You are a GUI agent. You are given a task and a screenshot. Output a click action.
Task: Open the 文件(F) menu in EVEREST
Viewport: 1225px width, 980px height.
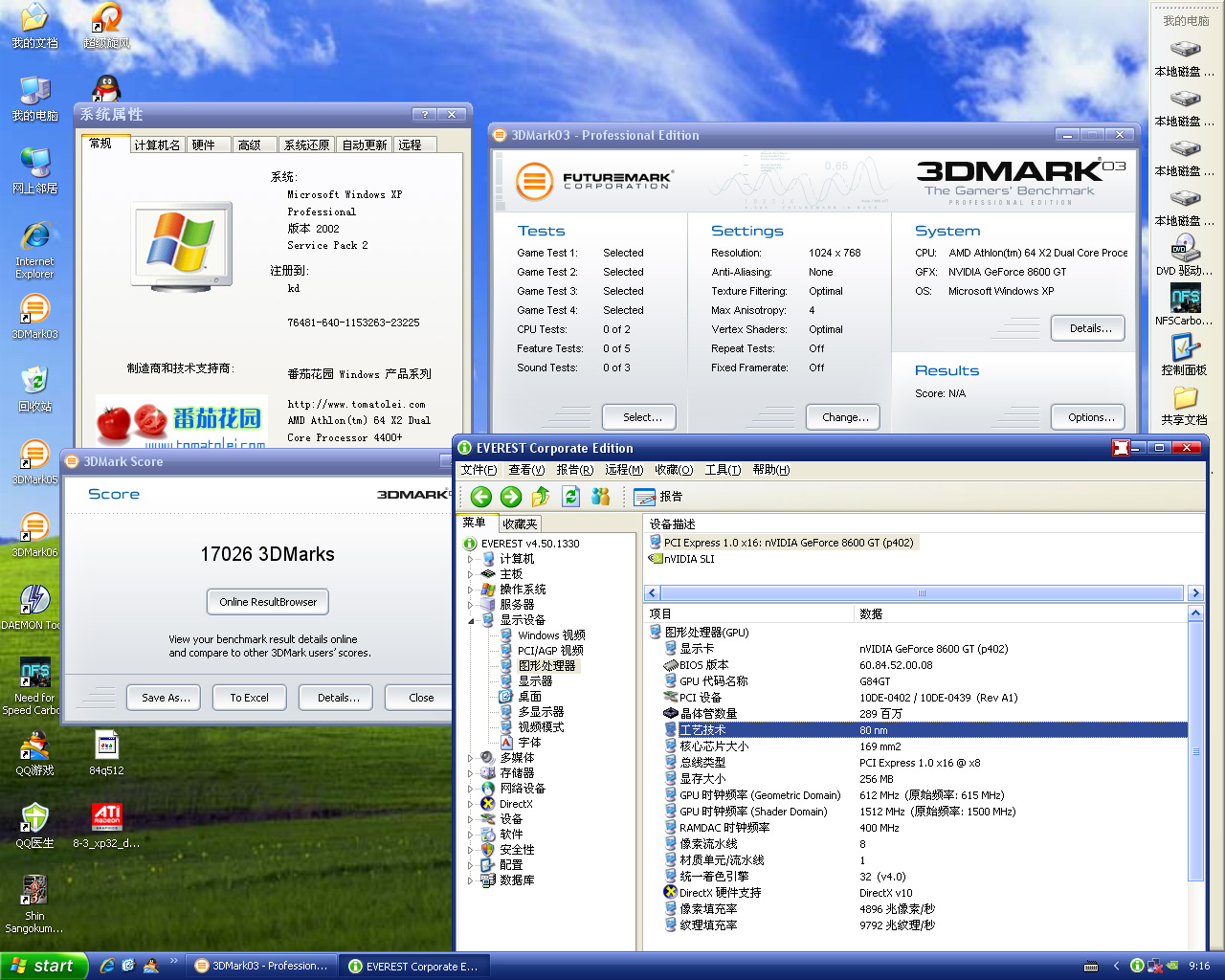pos(479,470)
